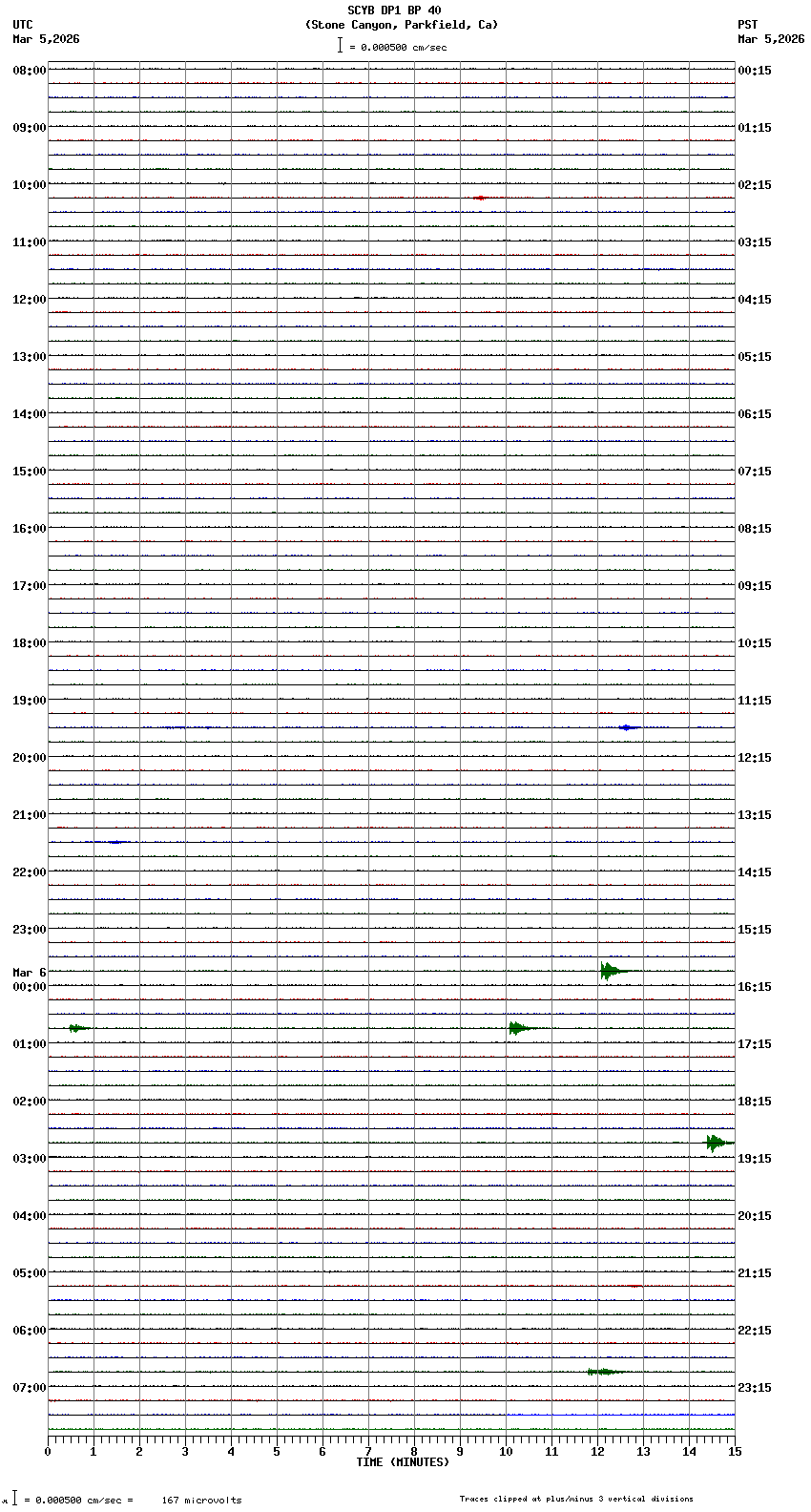Select the '12:00' UTC row label
Viewport: 811px width, 1512px height.
coord(30,300)
